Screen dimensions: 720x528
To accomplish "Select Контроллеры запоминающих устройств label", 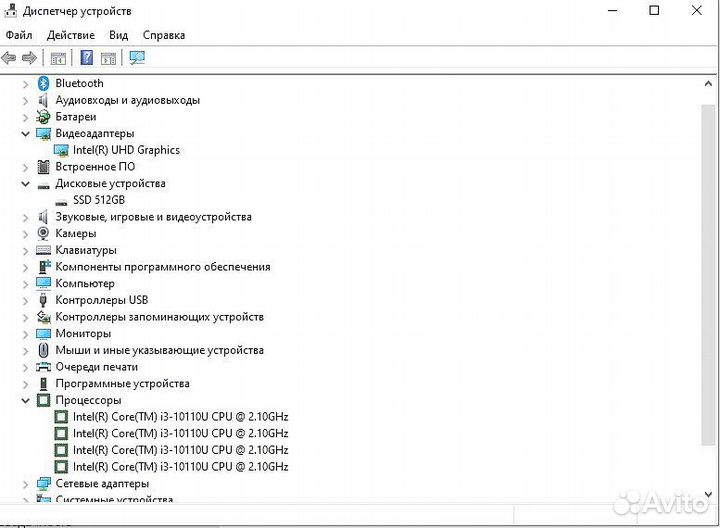I will tap(160, 317).
